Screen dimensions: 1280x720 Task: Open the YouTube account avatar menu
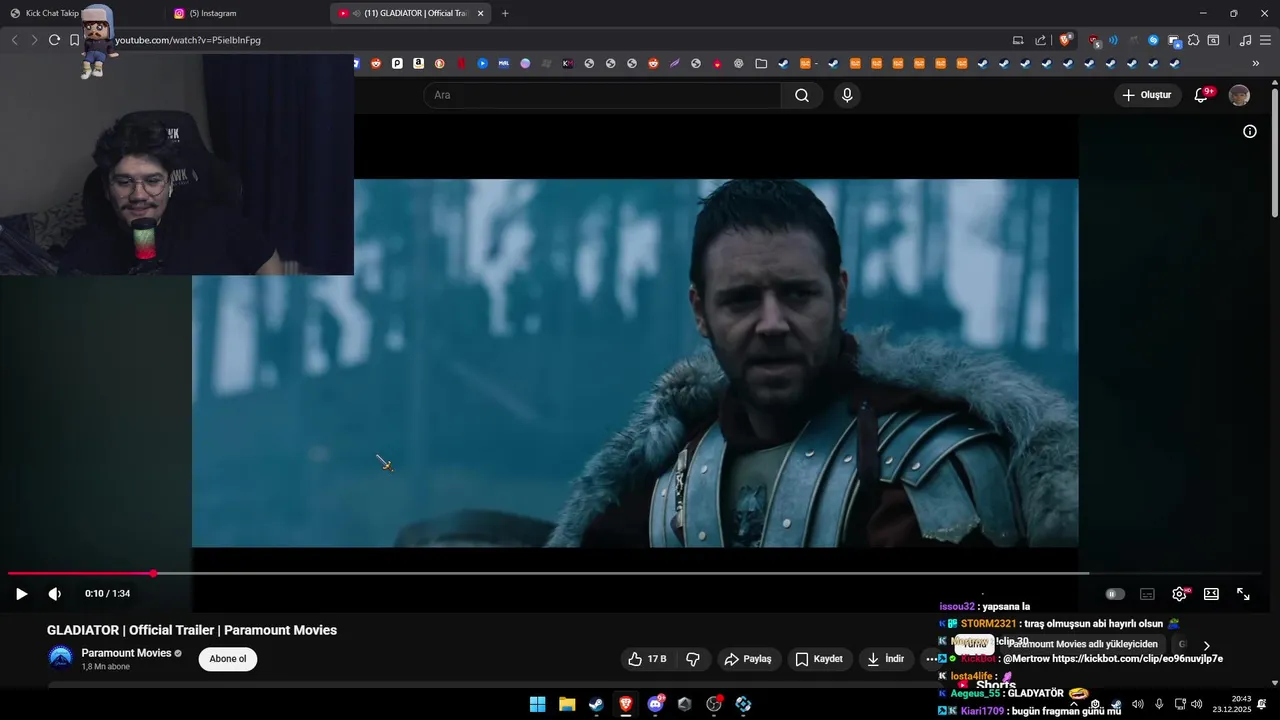pos(1239,95)
